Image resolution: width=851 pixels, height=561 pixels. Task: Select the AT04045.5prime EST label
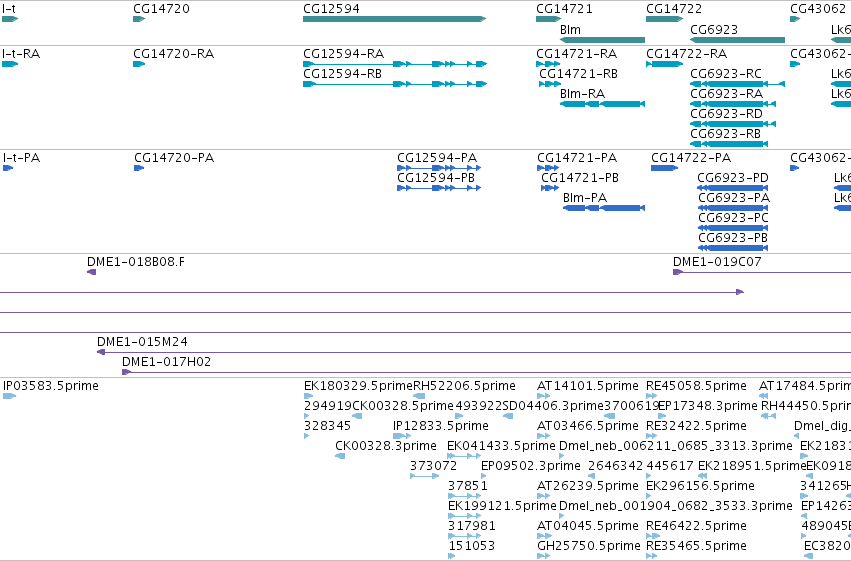click(588, 526)
